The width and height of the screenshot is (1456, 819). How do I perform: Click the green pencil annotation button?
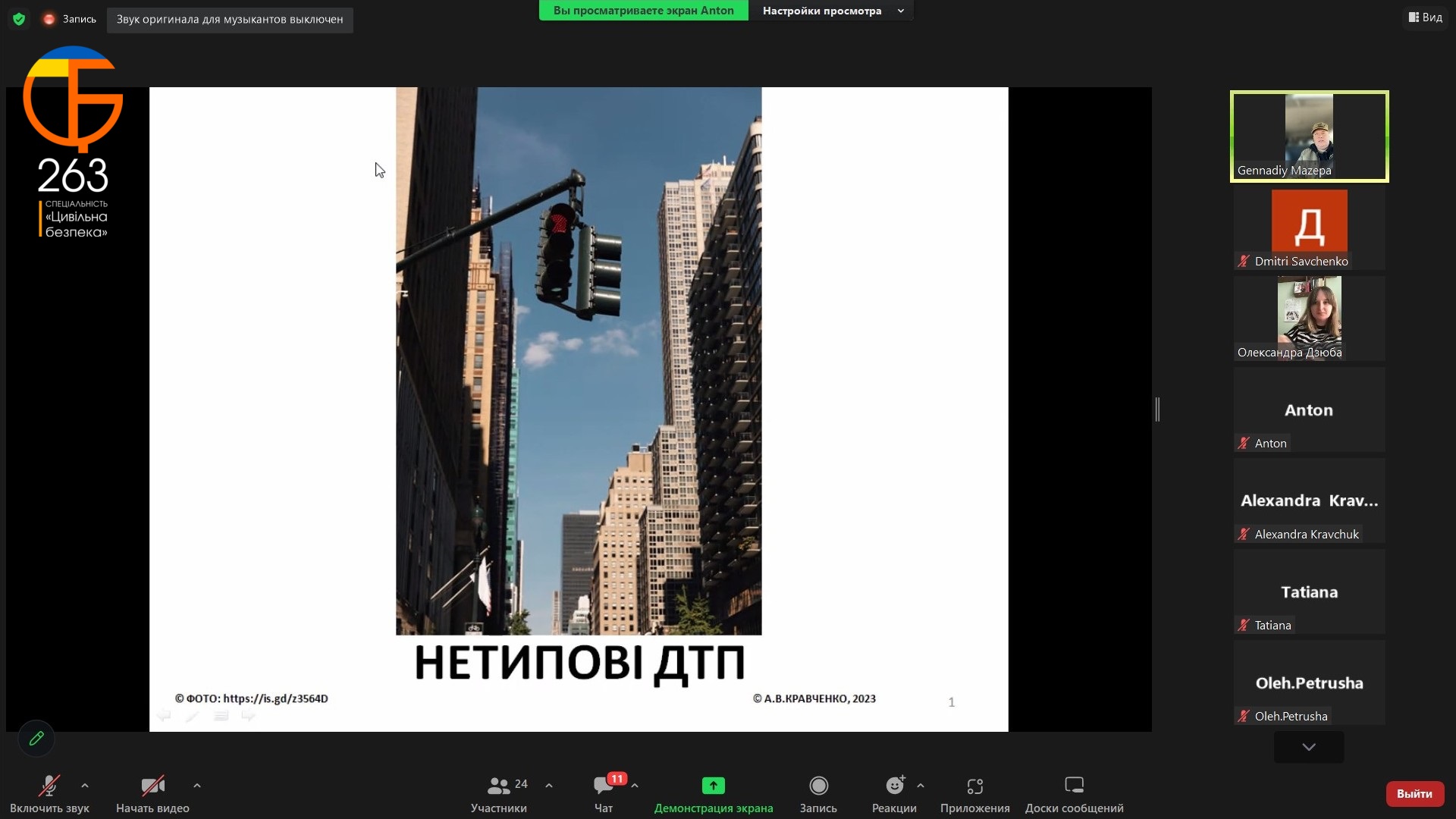pyautogui.click(x=36, y=738)
